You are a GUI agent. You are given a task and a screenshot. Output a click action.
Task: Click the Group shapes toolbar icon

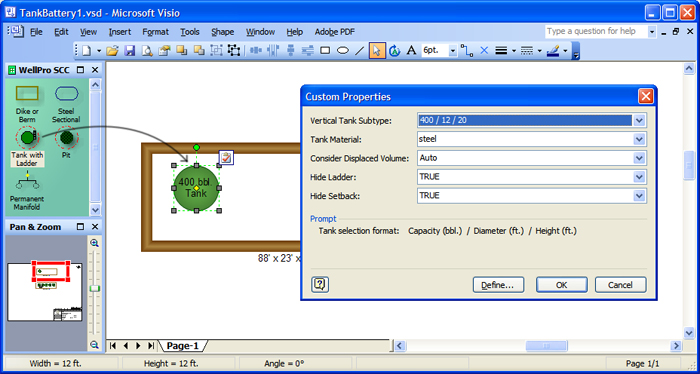tap(216, 51)
